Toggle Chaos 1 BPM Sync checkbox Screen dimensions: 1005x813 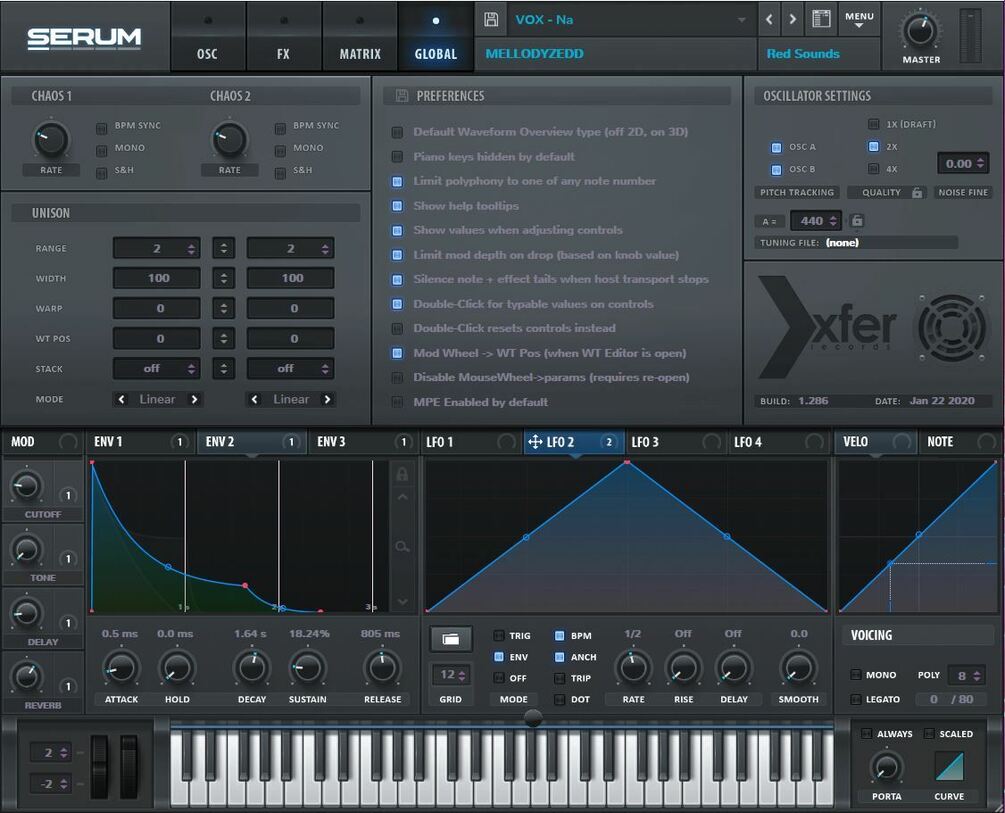tap(101, 129)
